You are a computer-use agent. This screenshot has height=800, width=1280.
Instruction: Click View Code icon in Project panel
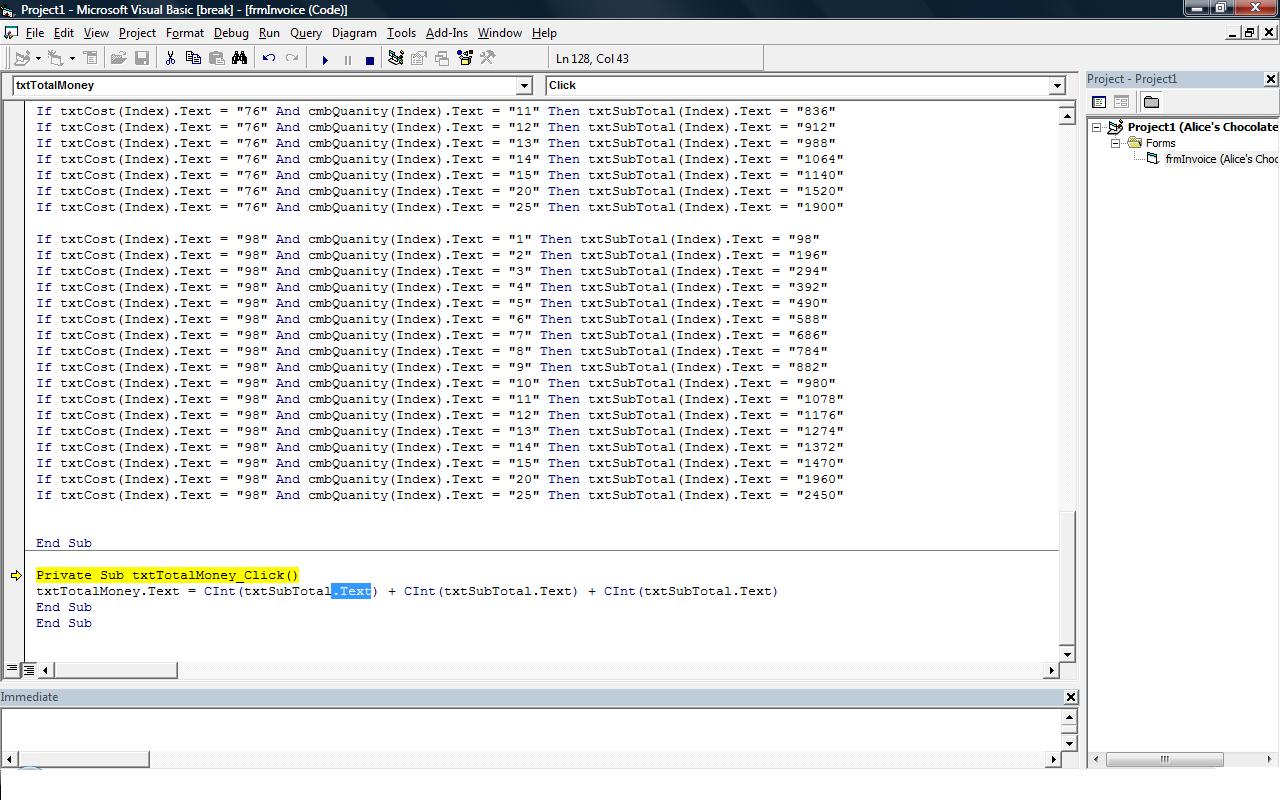click(1099, 102)
